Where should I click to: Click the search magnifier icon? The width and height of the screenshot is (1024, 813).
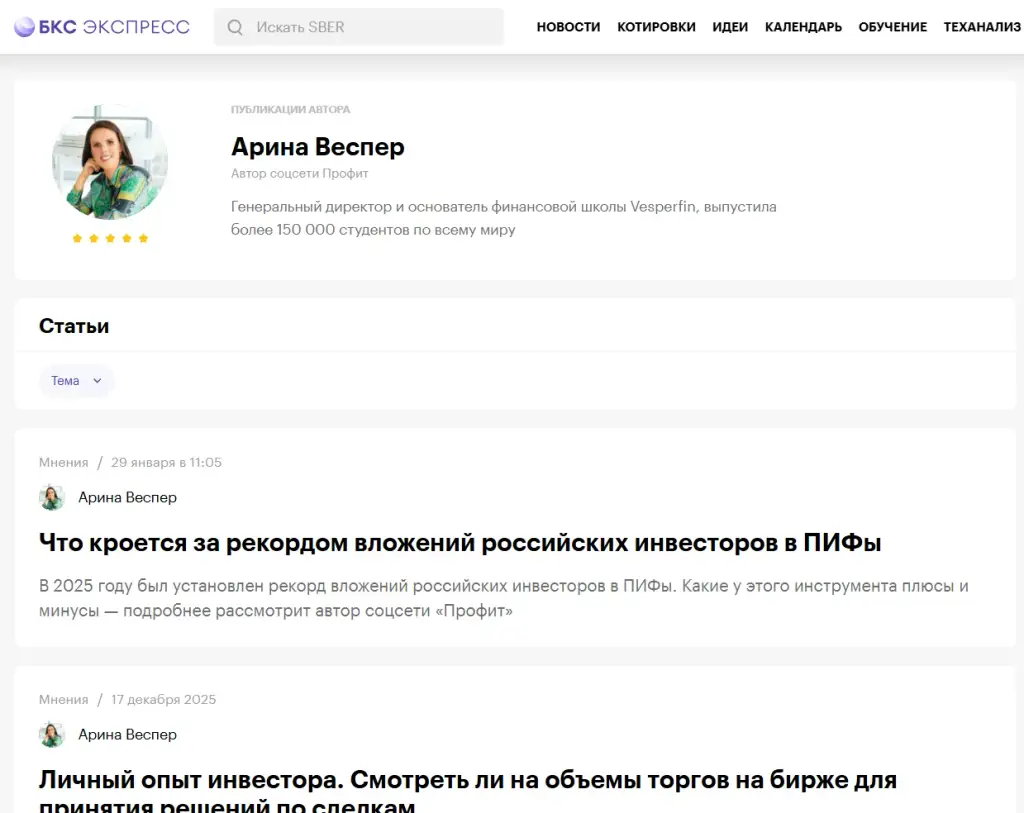[235, 27]
